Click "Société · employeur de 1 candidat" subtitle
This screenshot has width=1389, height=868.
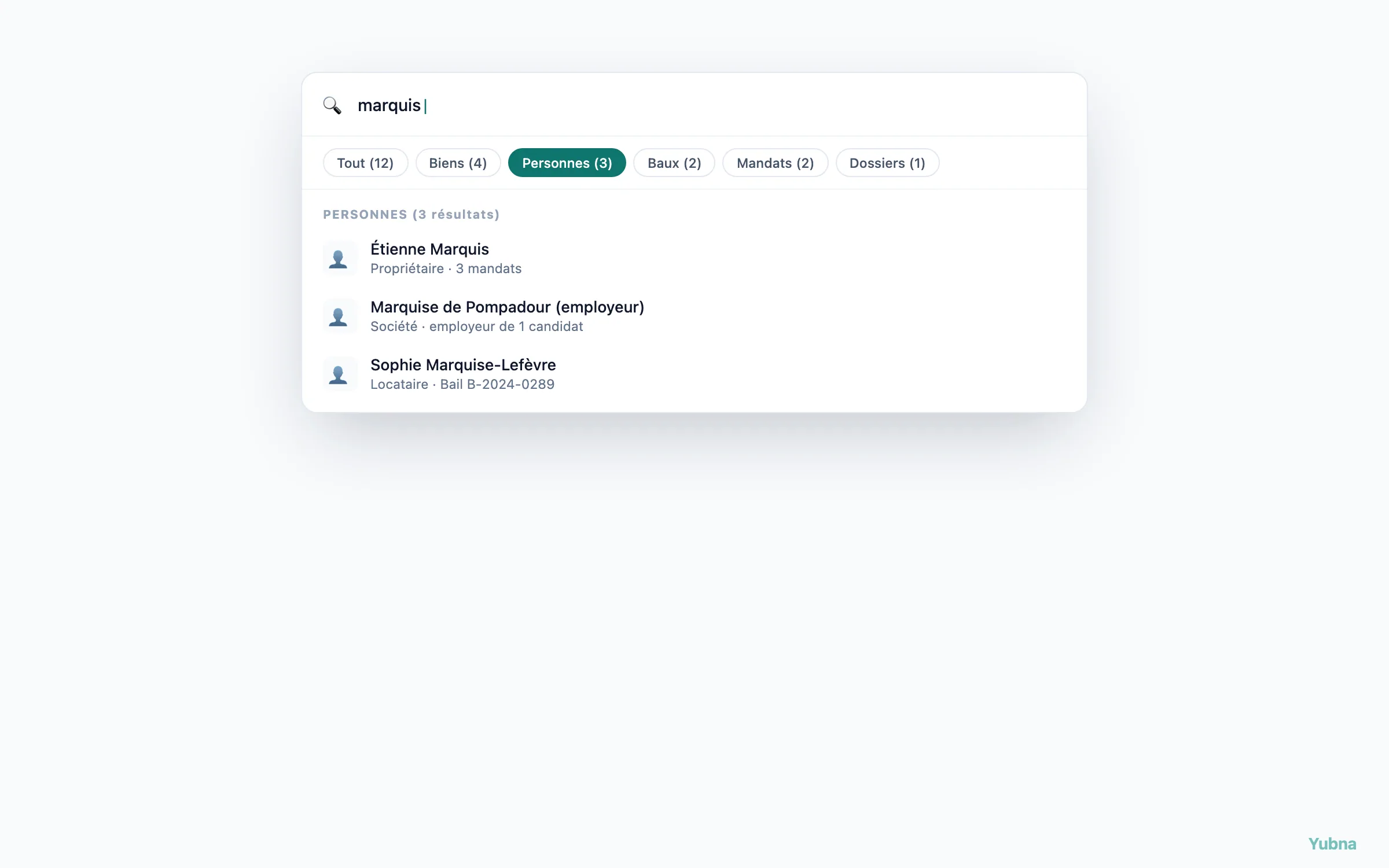click(x=476, y=327)
